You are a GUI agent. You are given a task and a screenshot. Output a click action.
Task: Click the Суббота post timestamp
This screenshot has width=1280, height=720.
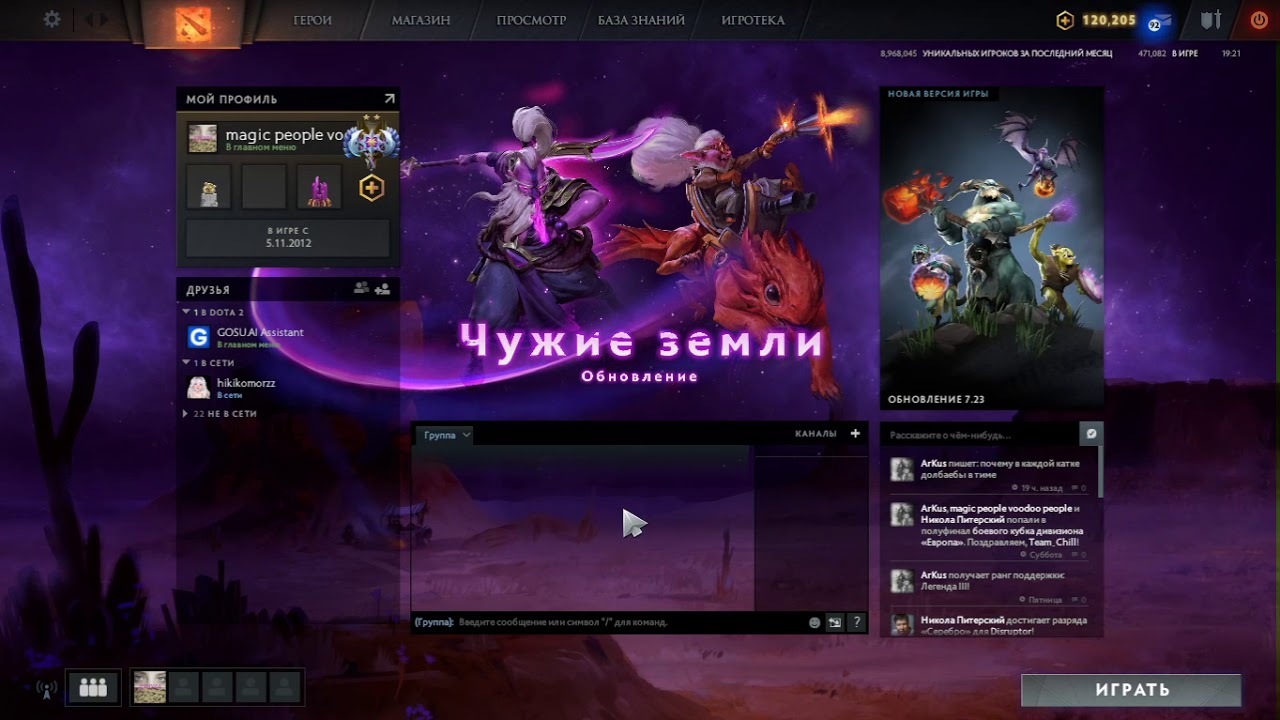tap(1046, 554)
